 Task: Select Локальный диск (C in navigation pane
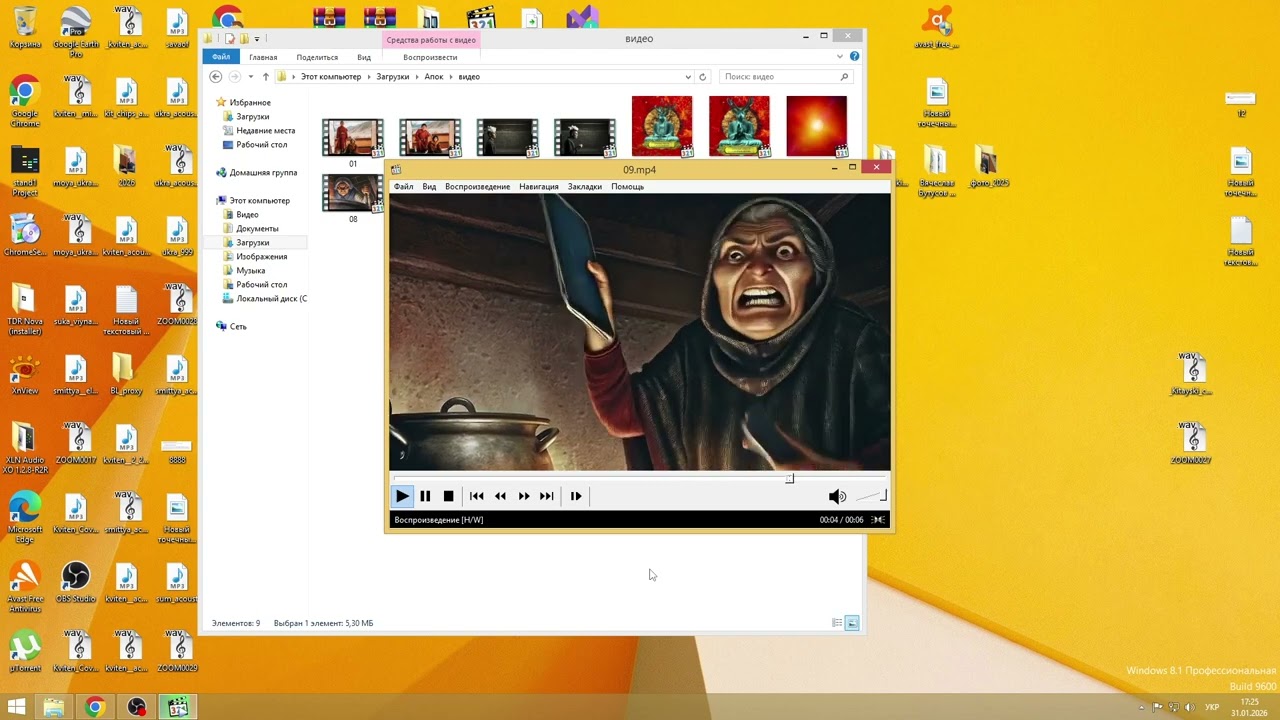click(271, 299)
